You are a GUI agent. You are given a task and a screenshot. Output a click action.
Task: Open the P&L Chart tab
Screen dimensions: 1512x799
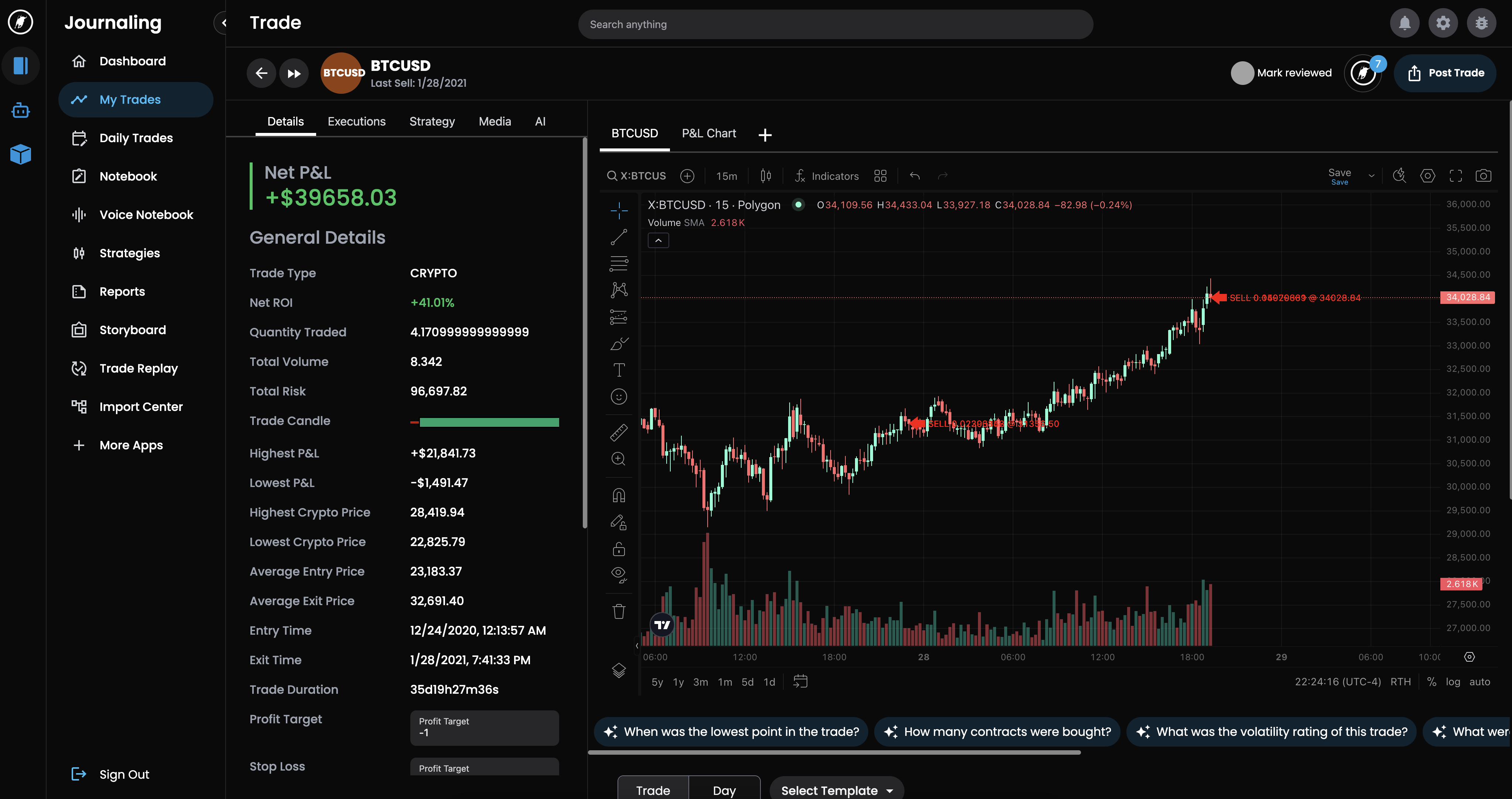[708, 133]
